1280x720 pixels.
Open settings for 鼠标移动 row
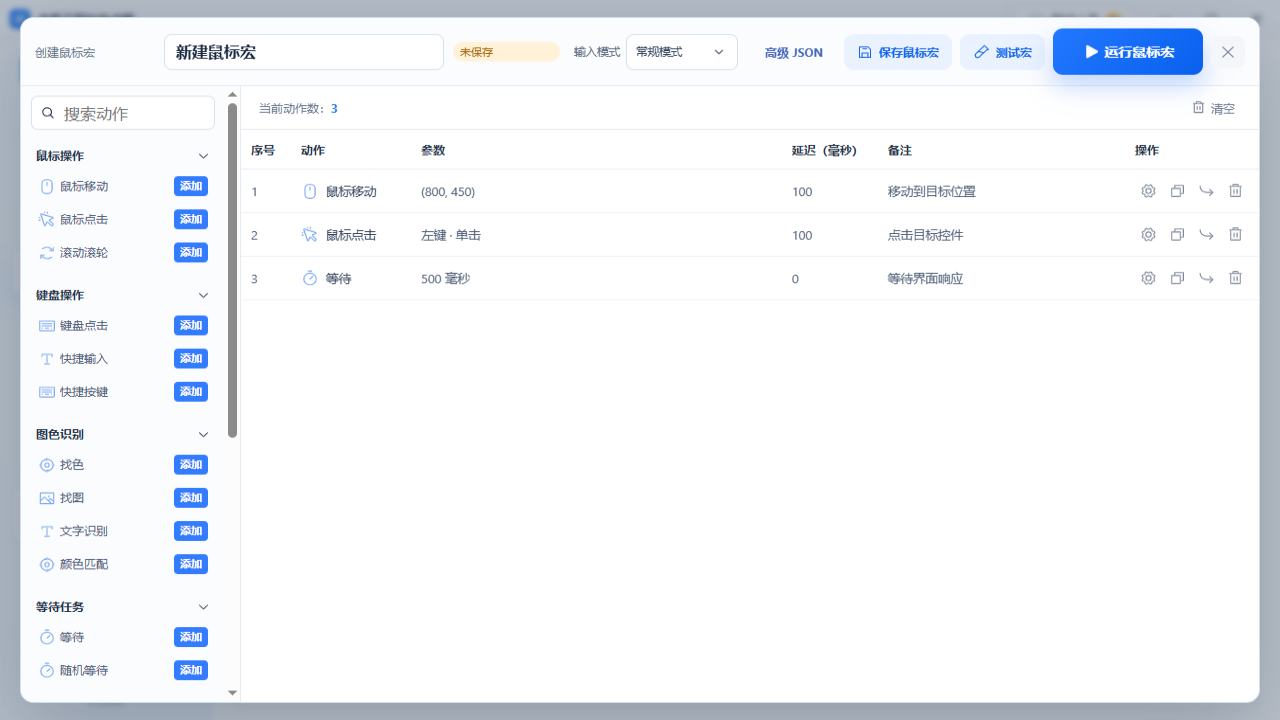1148,191
